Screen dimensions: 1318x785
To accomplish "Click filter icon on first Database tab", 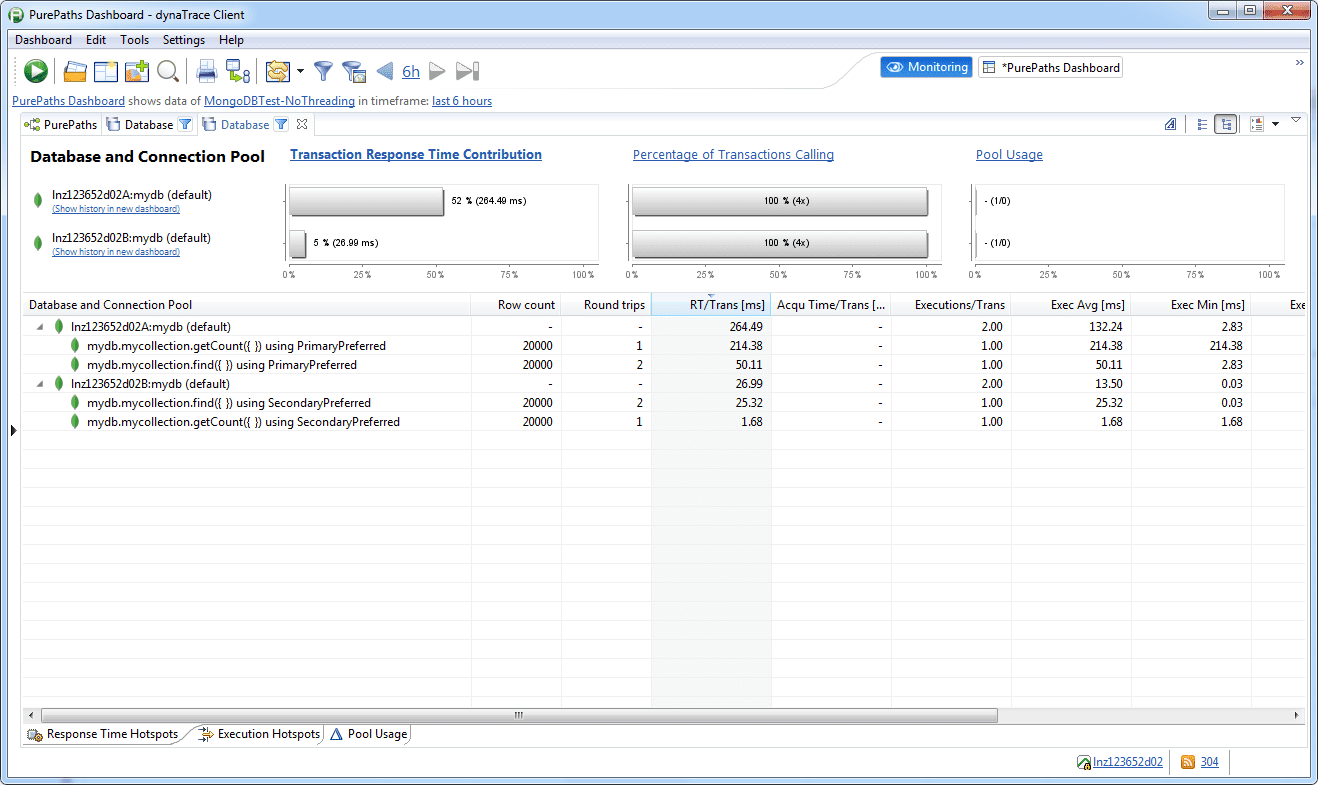I will click(185, 125).
